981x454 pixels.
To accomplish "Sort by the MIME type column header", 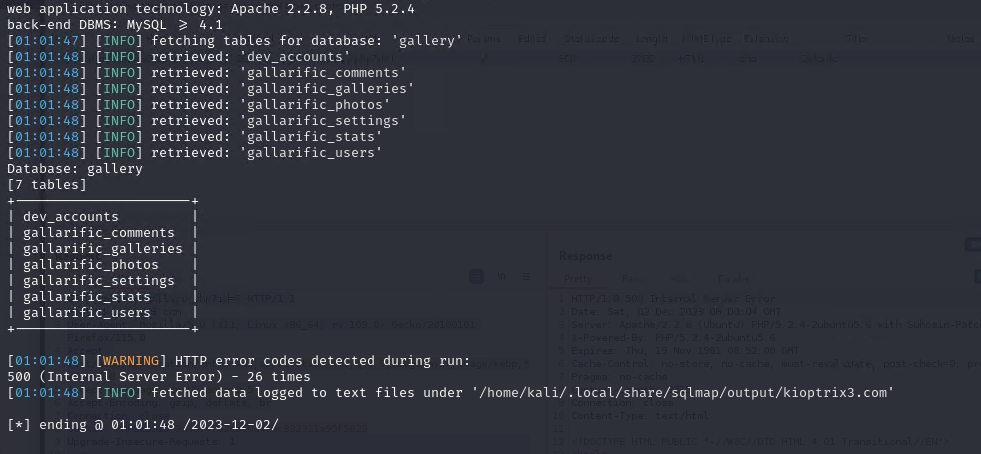I will pos(706,39).
